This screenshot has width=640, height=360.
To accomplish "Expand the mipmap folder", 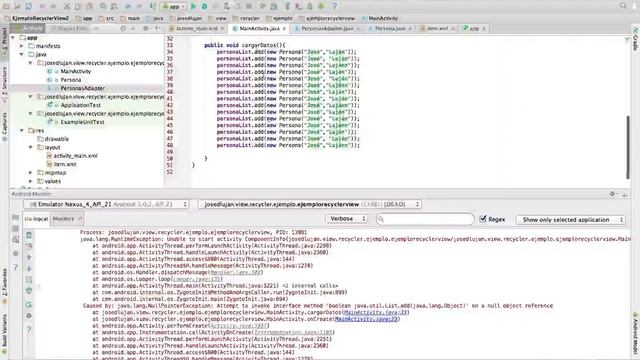I will 31,173.
